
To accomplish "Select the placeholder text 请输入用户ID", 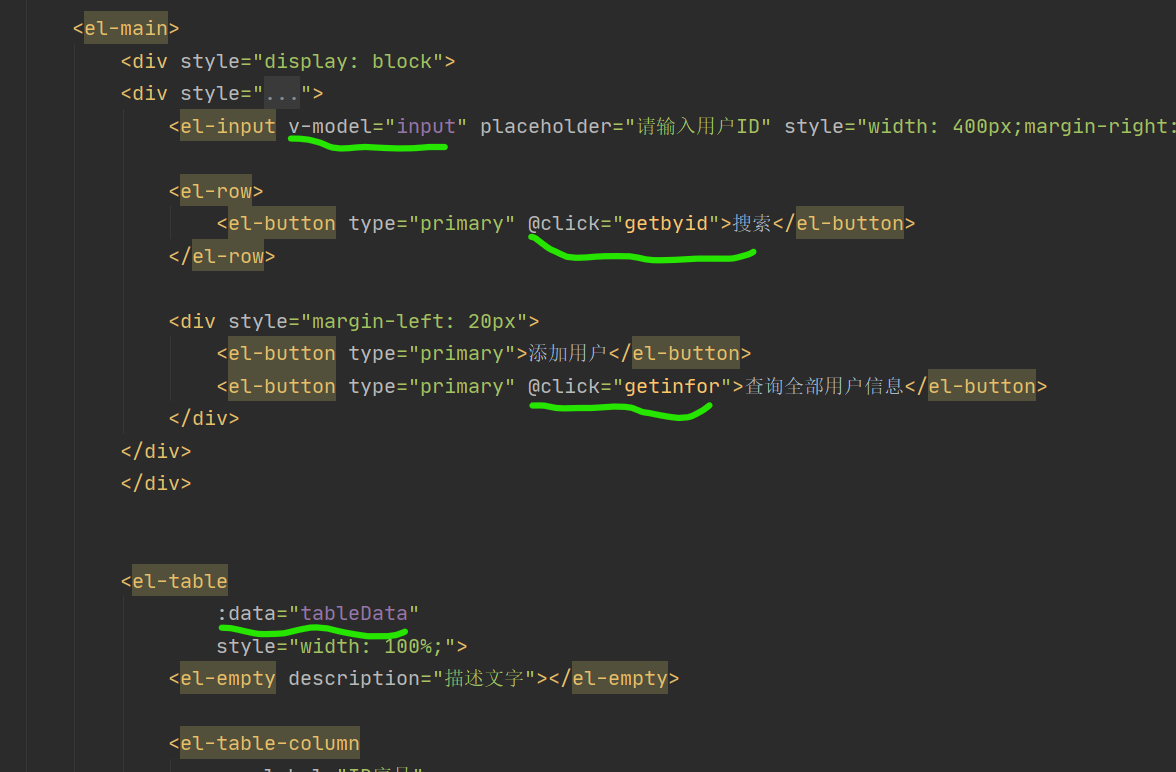I will (x=704, y=127).
